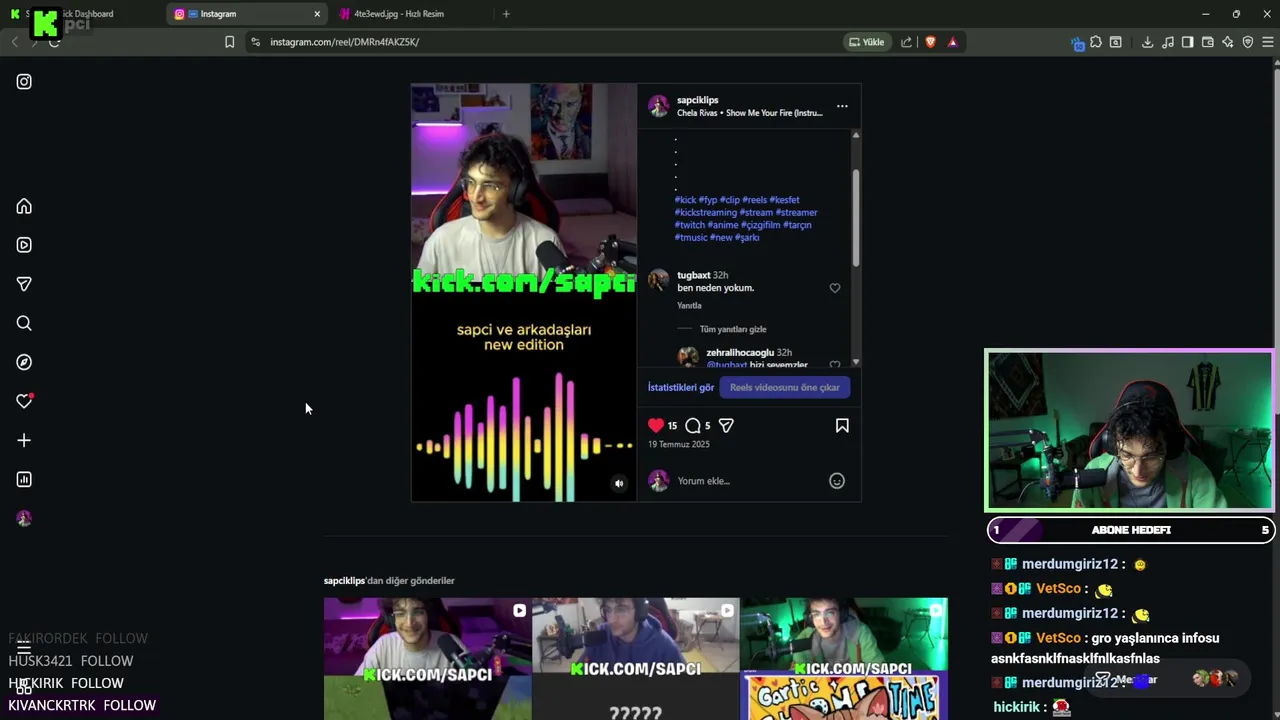
Task: Open the browser main menu icon
Action: [x=1268, y=42]
